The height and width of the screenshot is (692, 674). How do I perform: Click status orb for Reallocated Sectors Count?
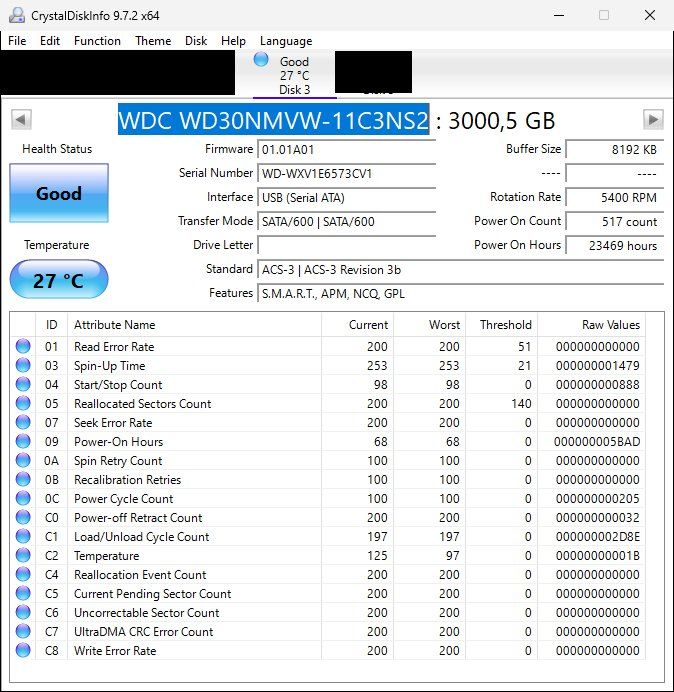coord(23,403)
